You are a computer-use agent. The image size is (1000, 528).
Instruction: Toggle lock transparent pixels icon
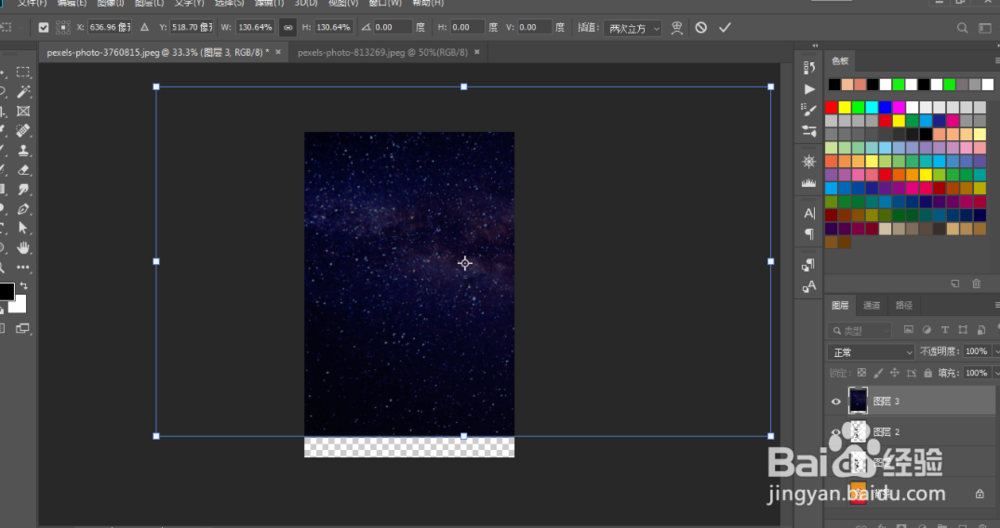[x=862, y=373]
